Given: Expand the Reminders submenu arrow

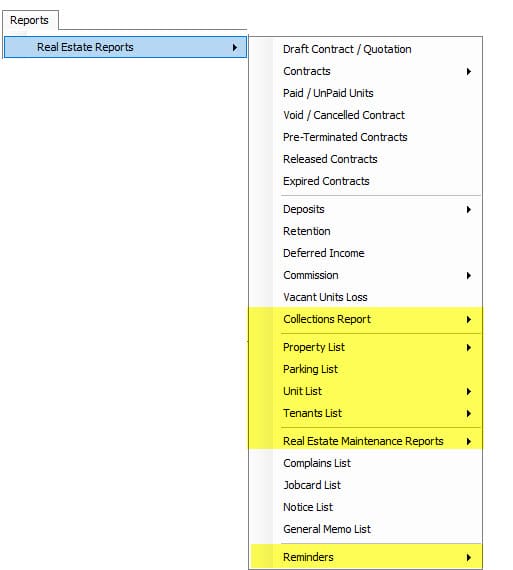Looking at the screenshot, I should point(469,557).
